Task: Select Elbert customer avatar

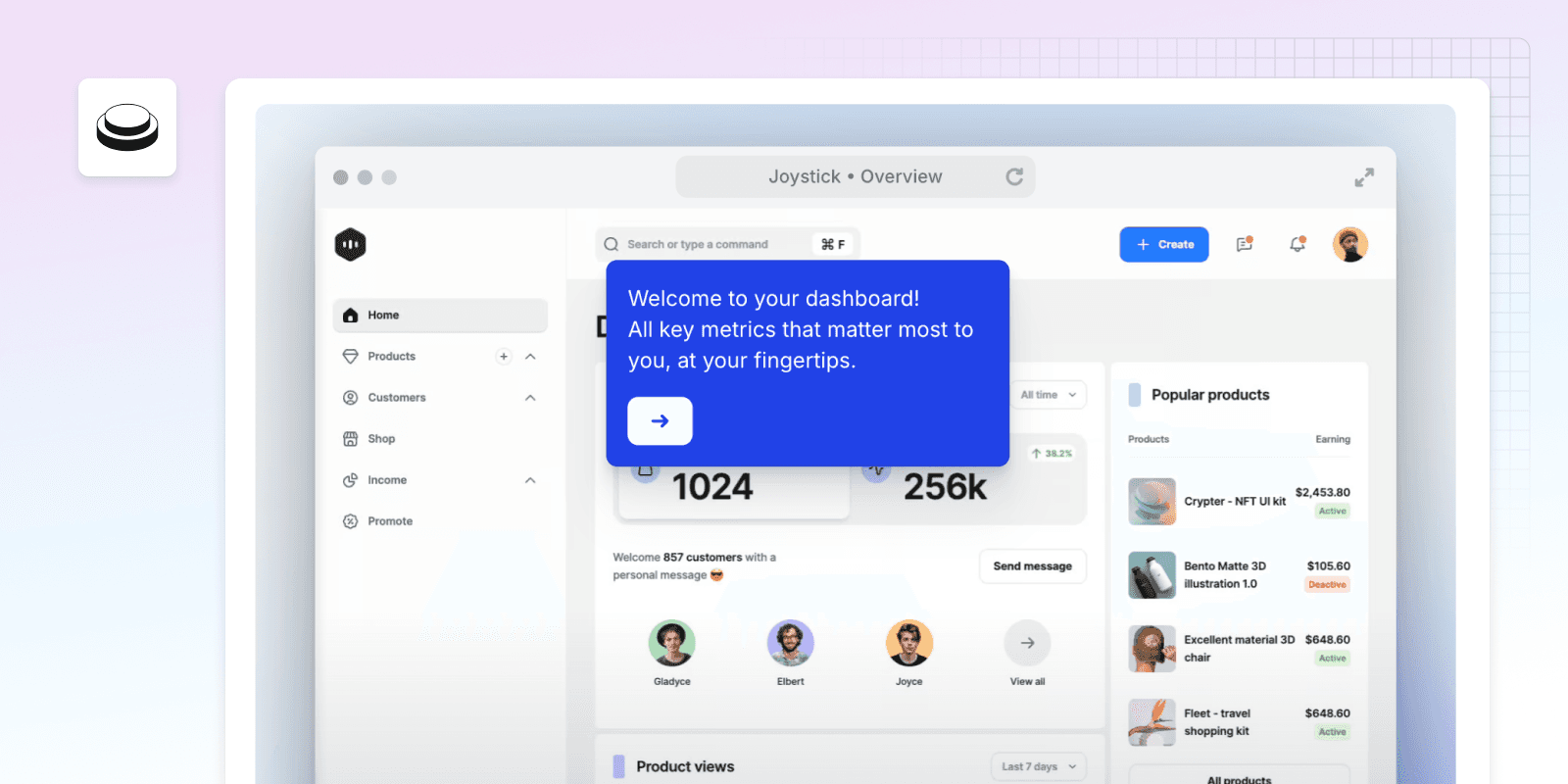Action: (790, 643)
